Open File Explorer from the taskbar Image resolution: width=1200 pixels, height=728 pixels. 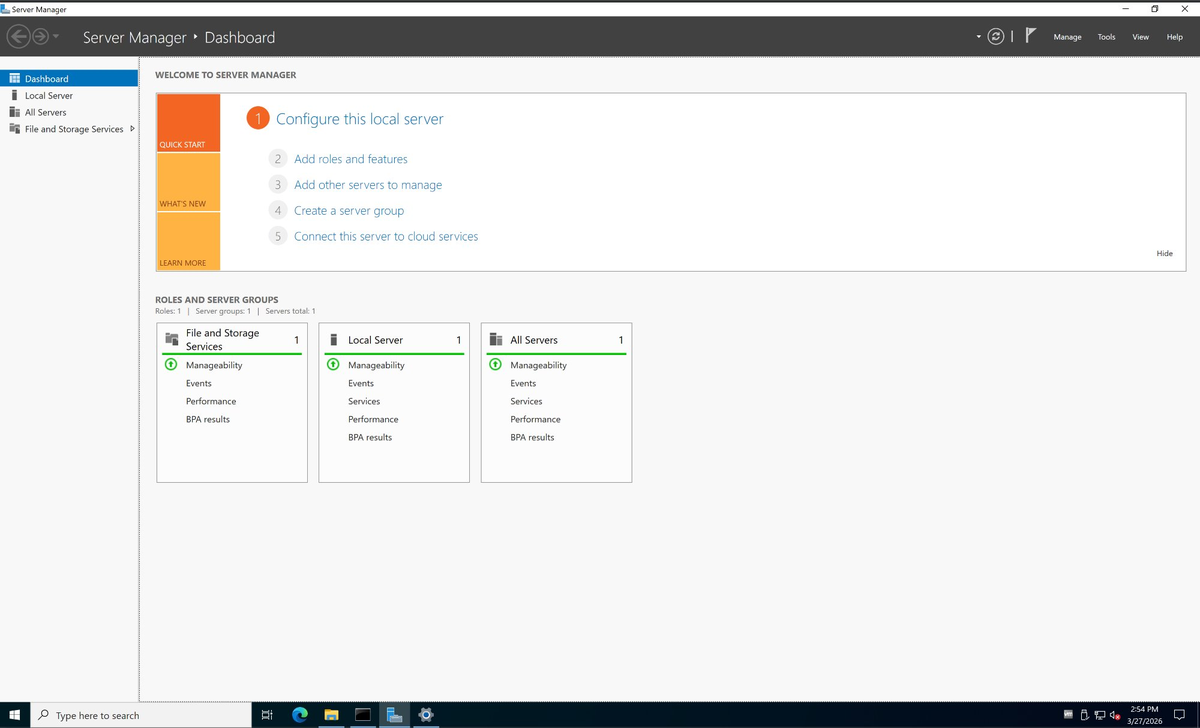point(330,714)
